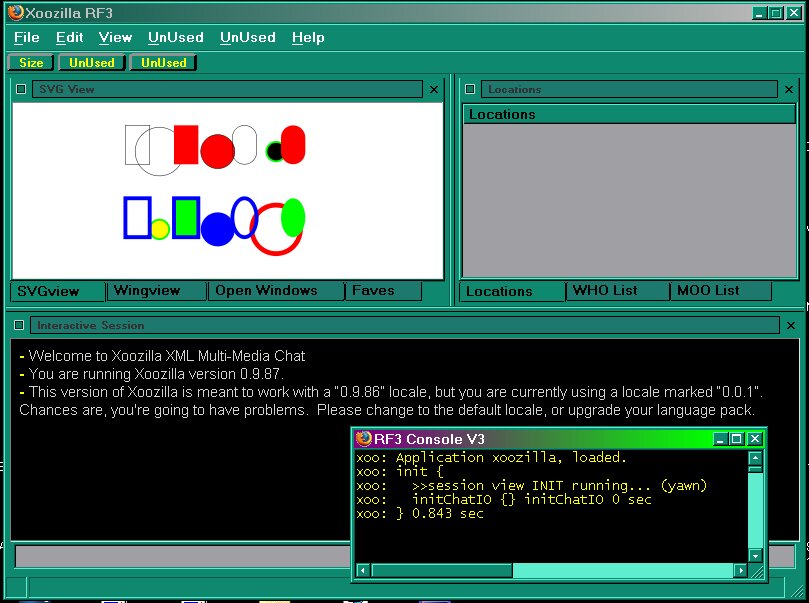Click the Interactive Session panel title bar
809x603 pixels.
[405, 325]
